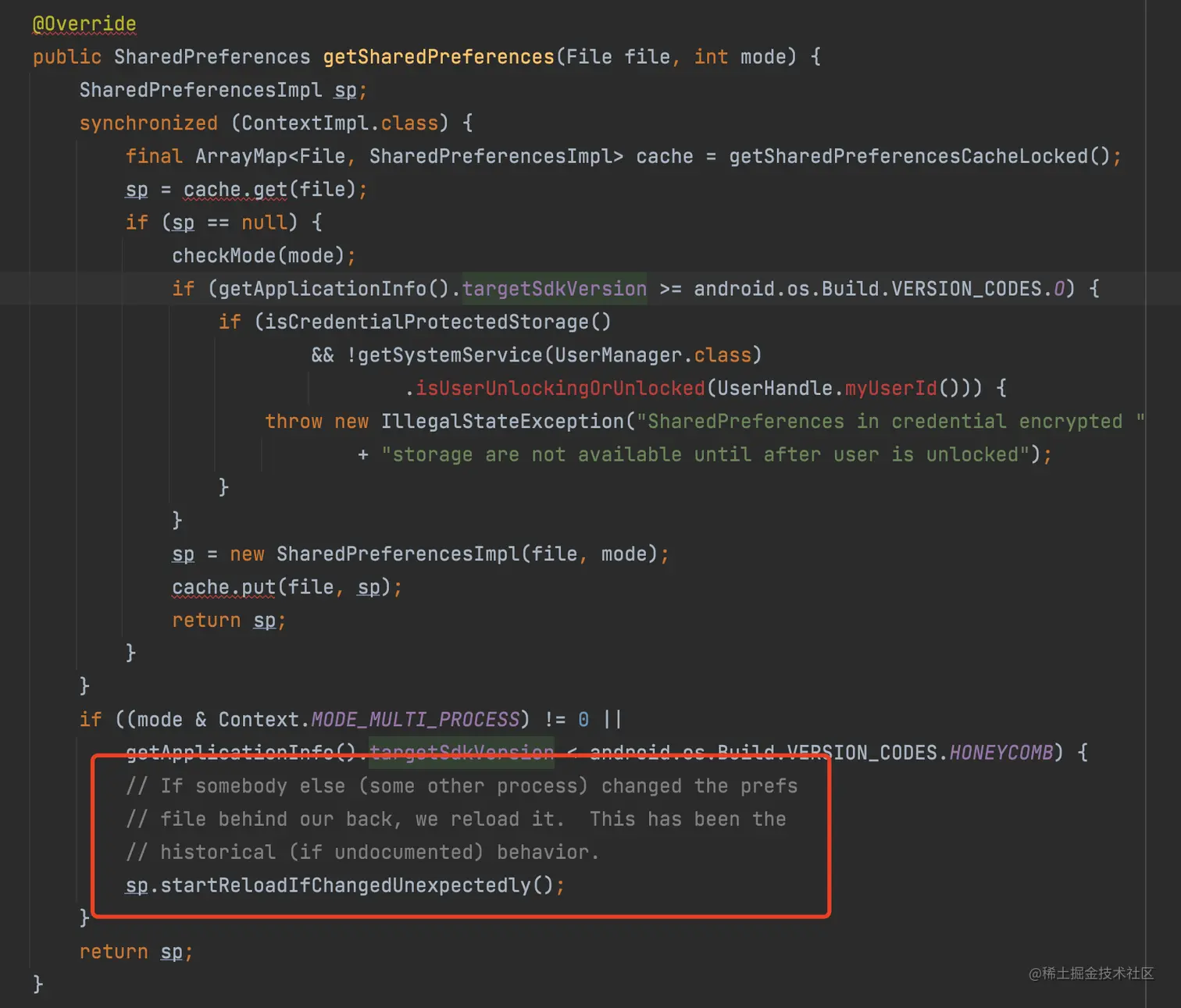Screen dimensions: 1181x1008
Task: Click 'SharedPreferencesImpl sp;' variable declaration
Action: [x=223, y=91]
